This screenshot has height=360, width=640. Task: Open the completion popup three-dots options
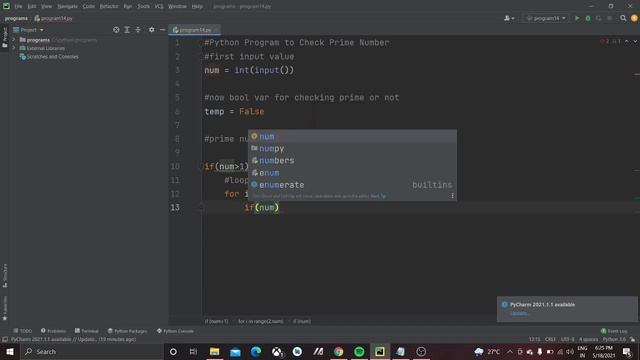click(x=452, y=196)
